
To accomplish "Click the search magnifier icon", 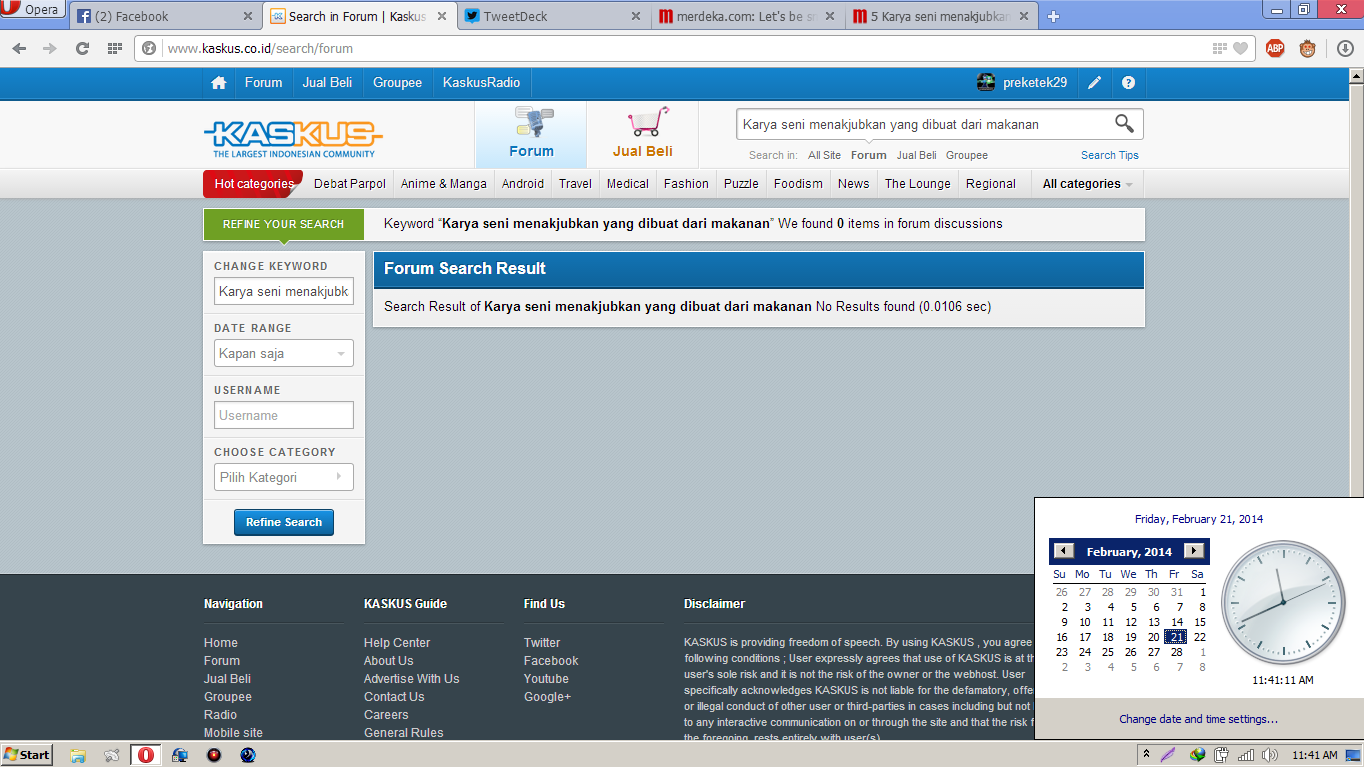I will tap(1124, 124).
